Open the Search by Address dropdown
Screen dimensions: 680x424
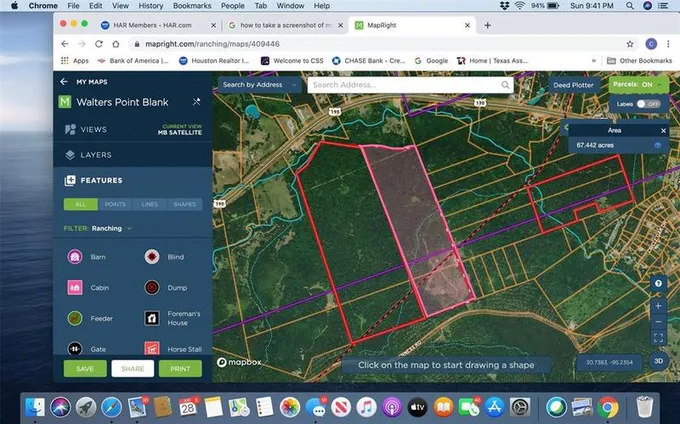[259, 85]
